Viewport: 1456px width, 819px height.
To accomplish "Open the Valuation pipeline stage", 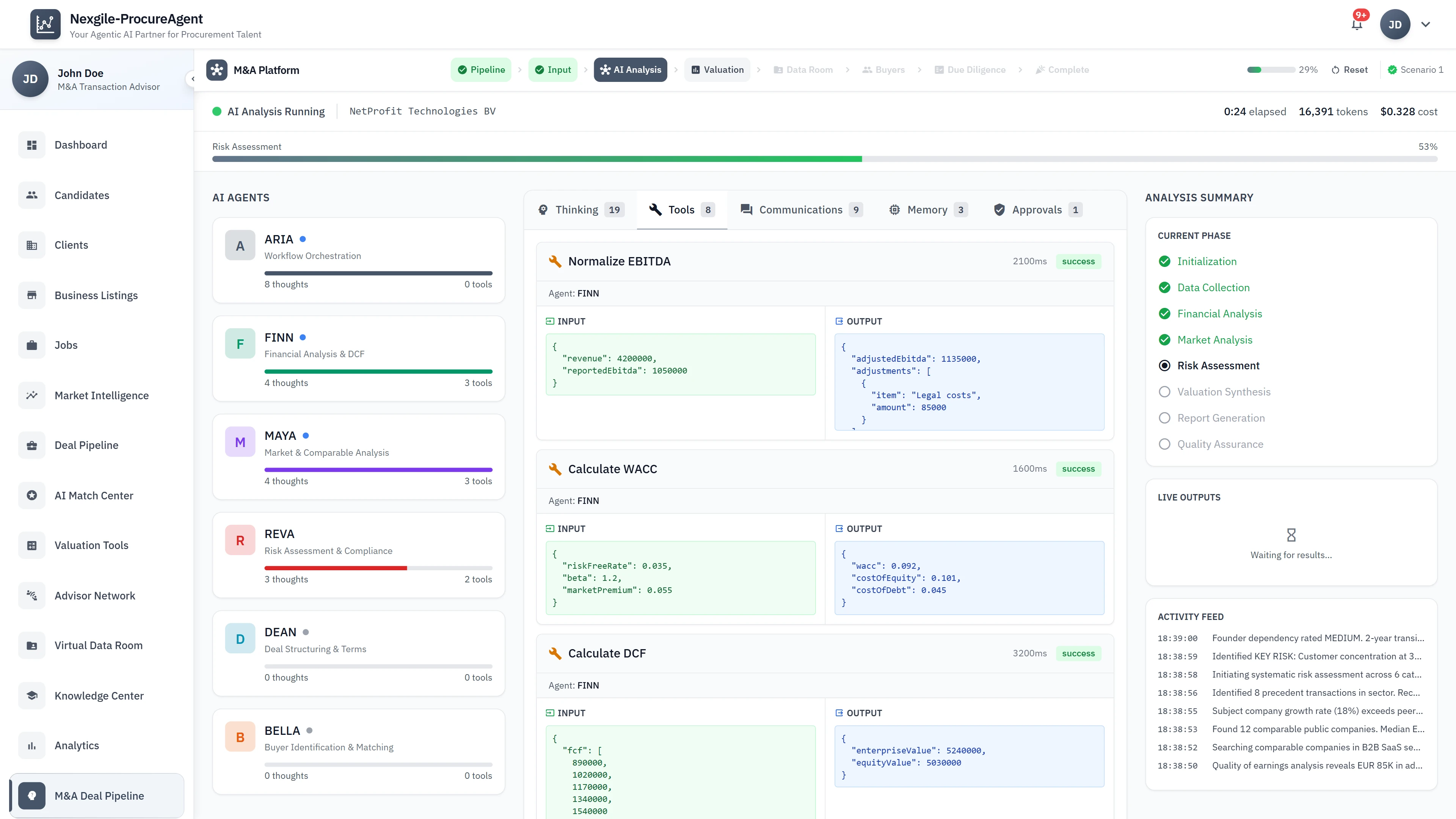I will (717, 69).
